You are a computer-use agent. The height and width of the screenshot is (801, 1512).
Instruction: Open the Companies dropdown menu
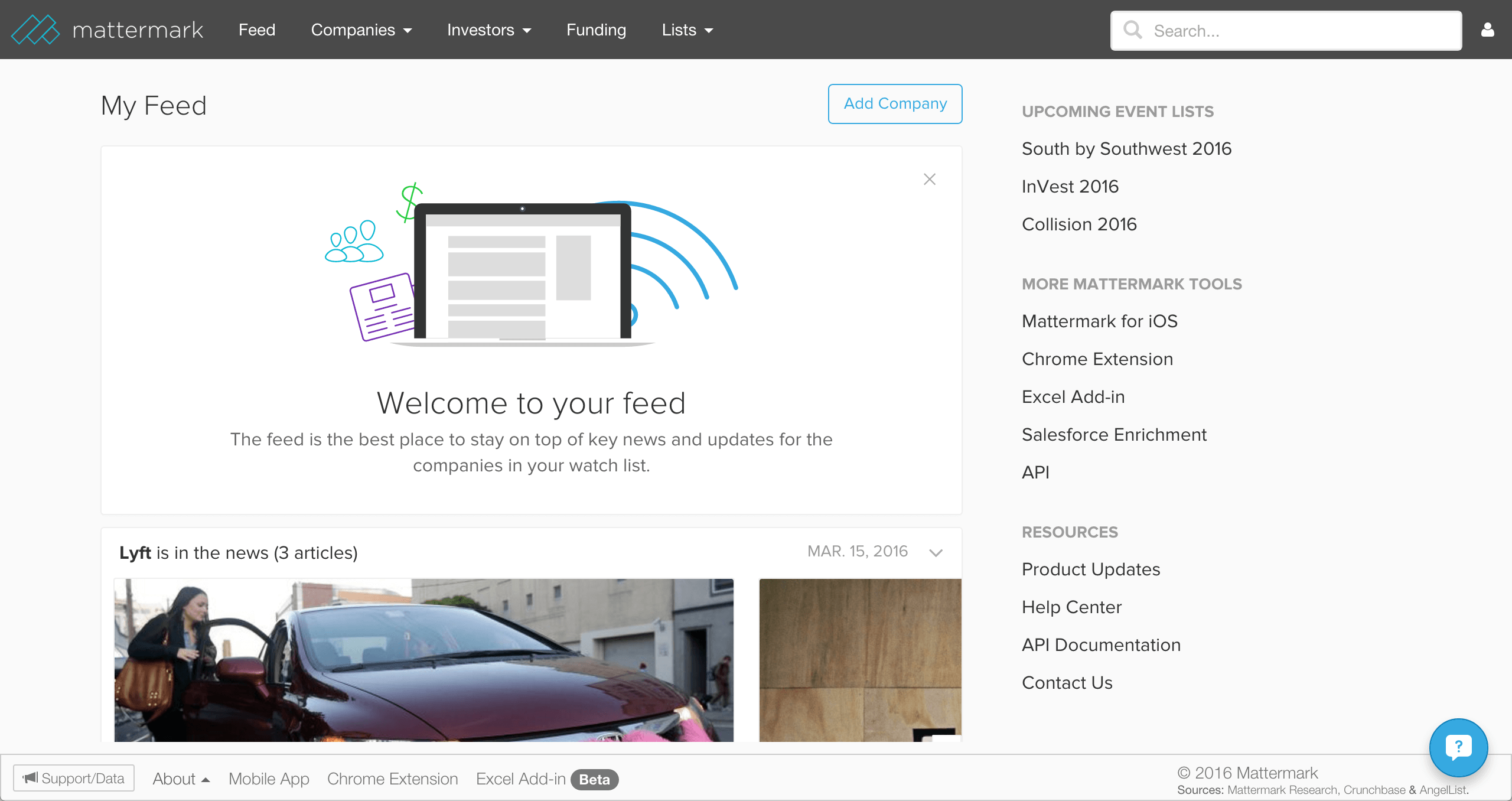[361, 30]
